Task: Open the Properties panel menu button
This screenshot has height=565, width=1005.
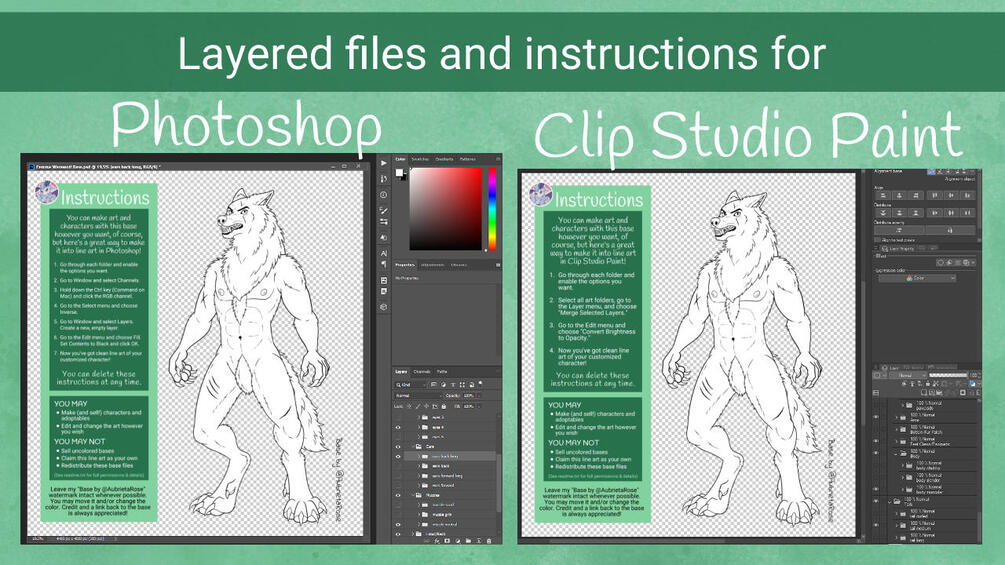Action: 498,265
